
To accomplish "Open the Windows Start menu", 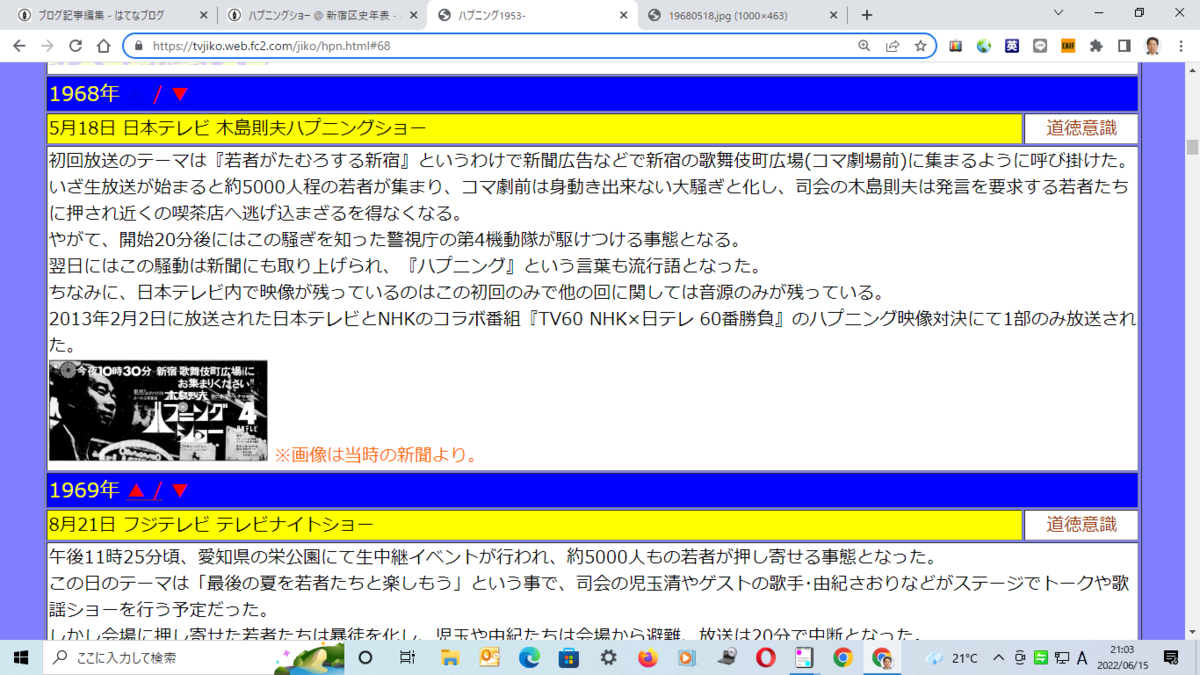I will (x=21, y=657).
